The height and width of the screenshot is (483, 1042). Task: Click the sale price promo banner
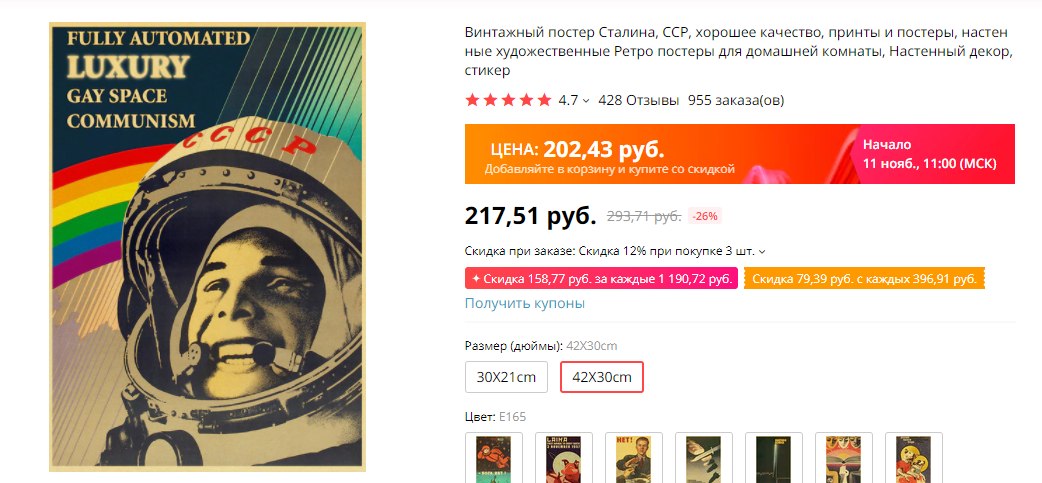(740, 154)
